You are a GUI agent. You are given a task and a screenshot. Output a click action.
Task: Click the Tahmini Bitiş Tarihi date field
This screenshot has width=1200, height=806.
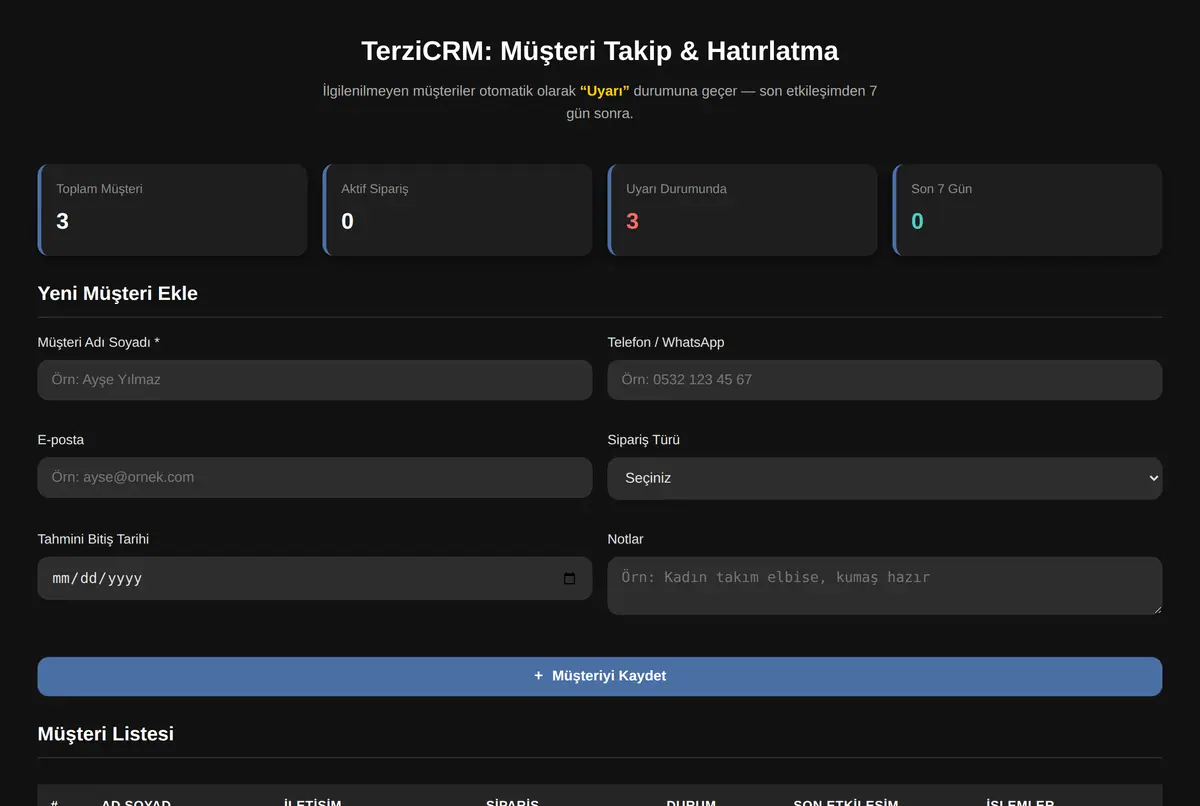coord(315,579)
